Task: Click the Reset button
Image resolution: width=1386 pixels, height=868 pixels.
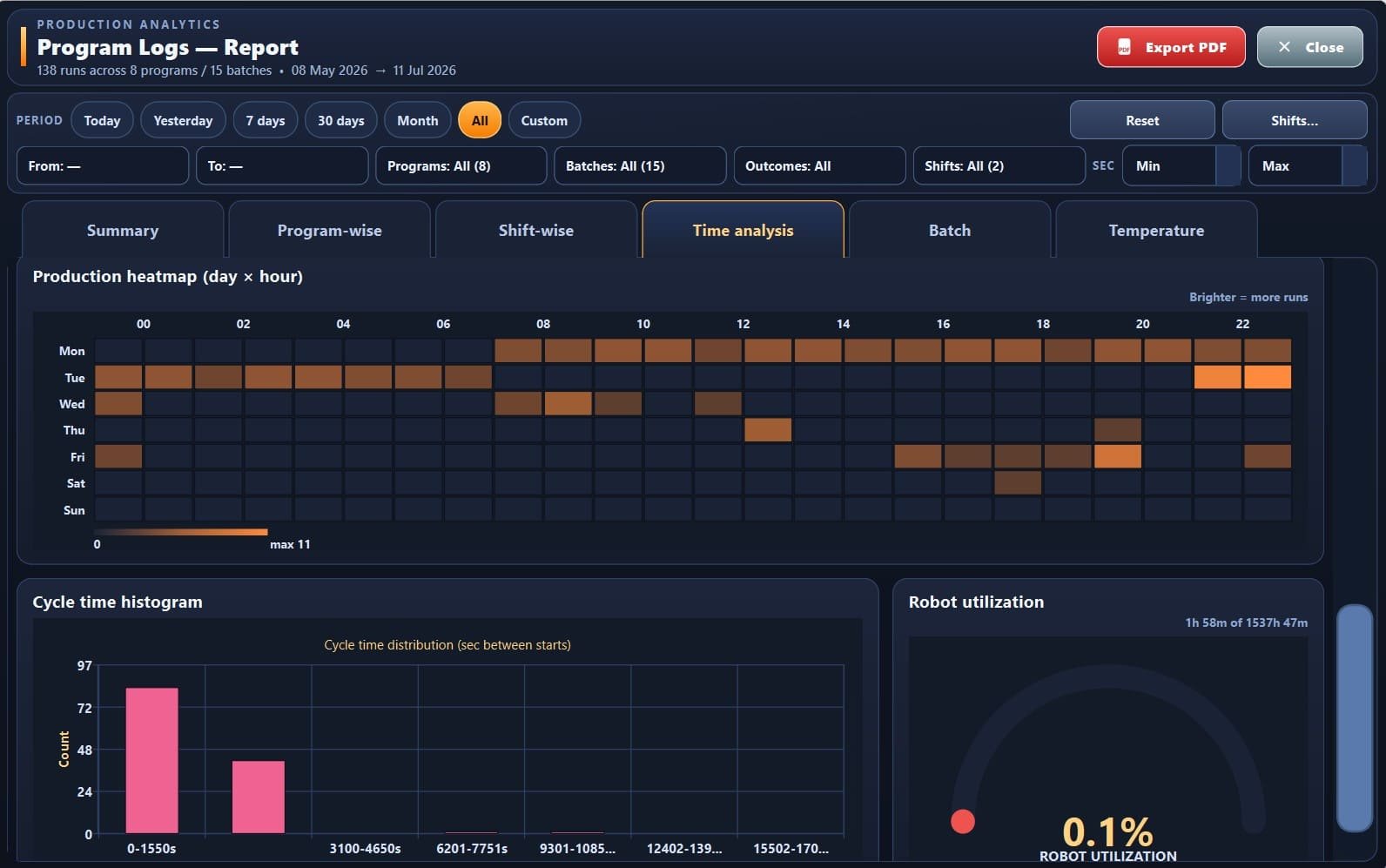Action: pyautogui.click(x=1142, y=120)
